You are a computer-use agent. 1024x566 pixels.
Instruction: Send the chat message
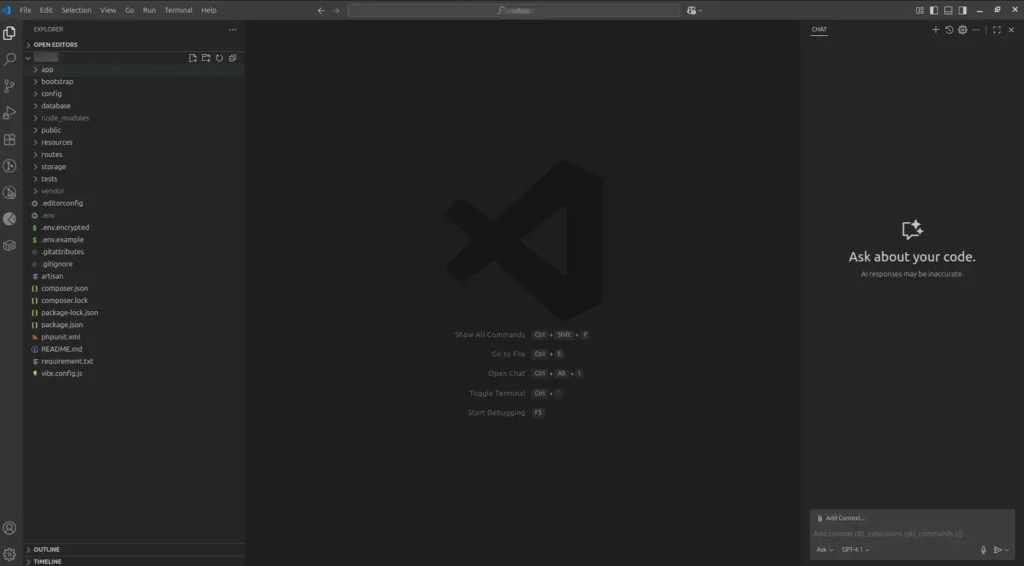click(997, 550)
